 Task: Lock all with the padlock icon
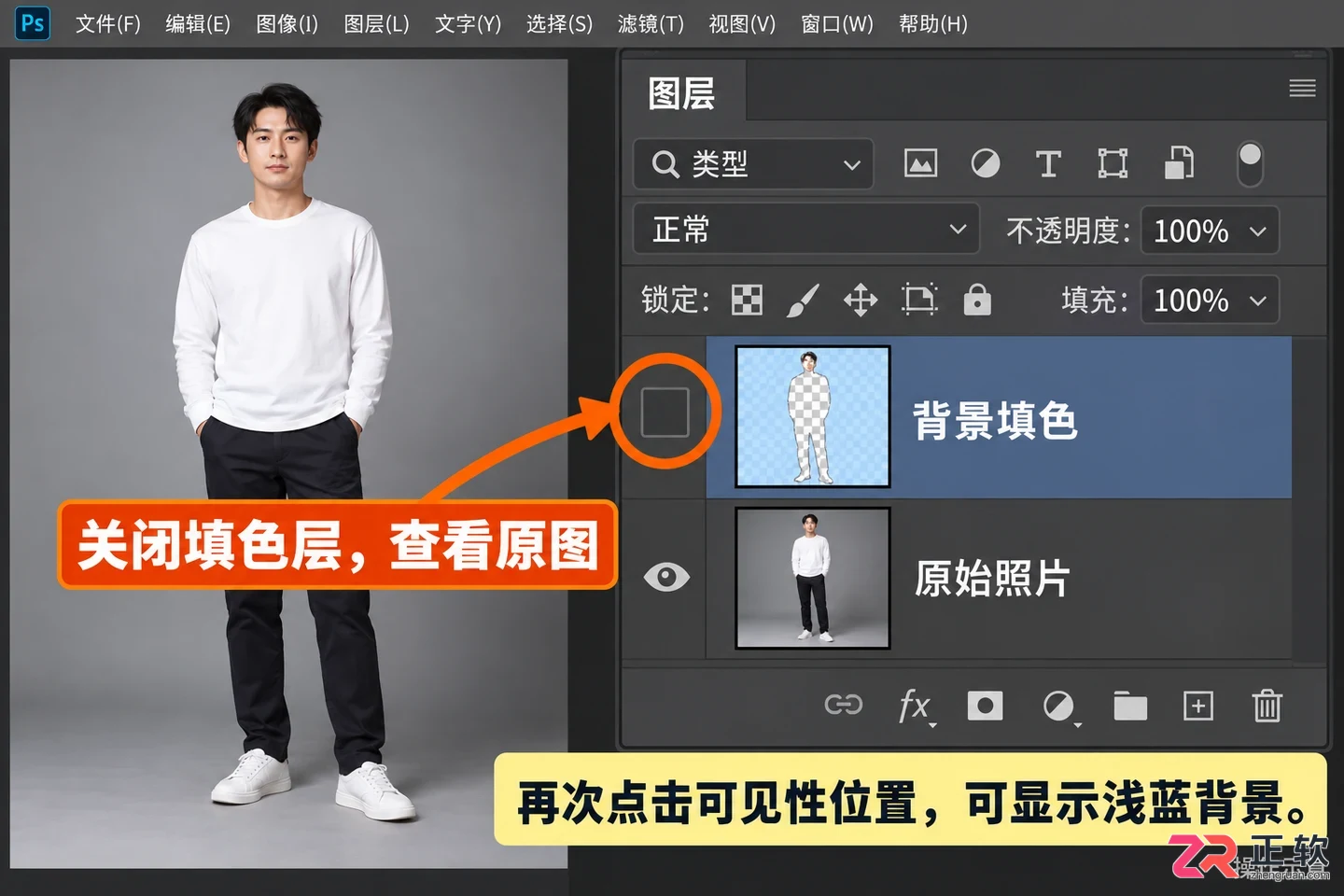977,300
